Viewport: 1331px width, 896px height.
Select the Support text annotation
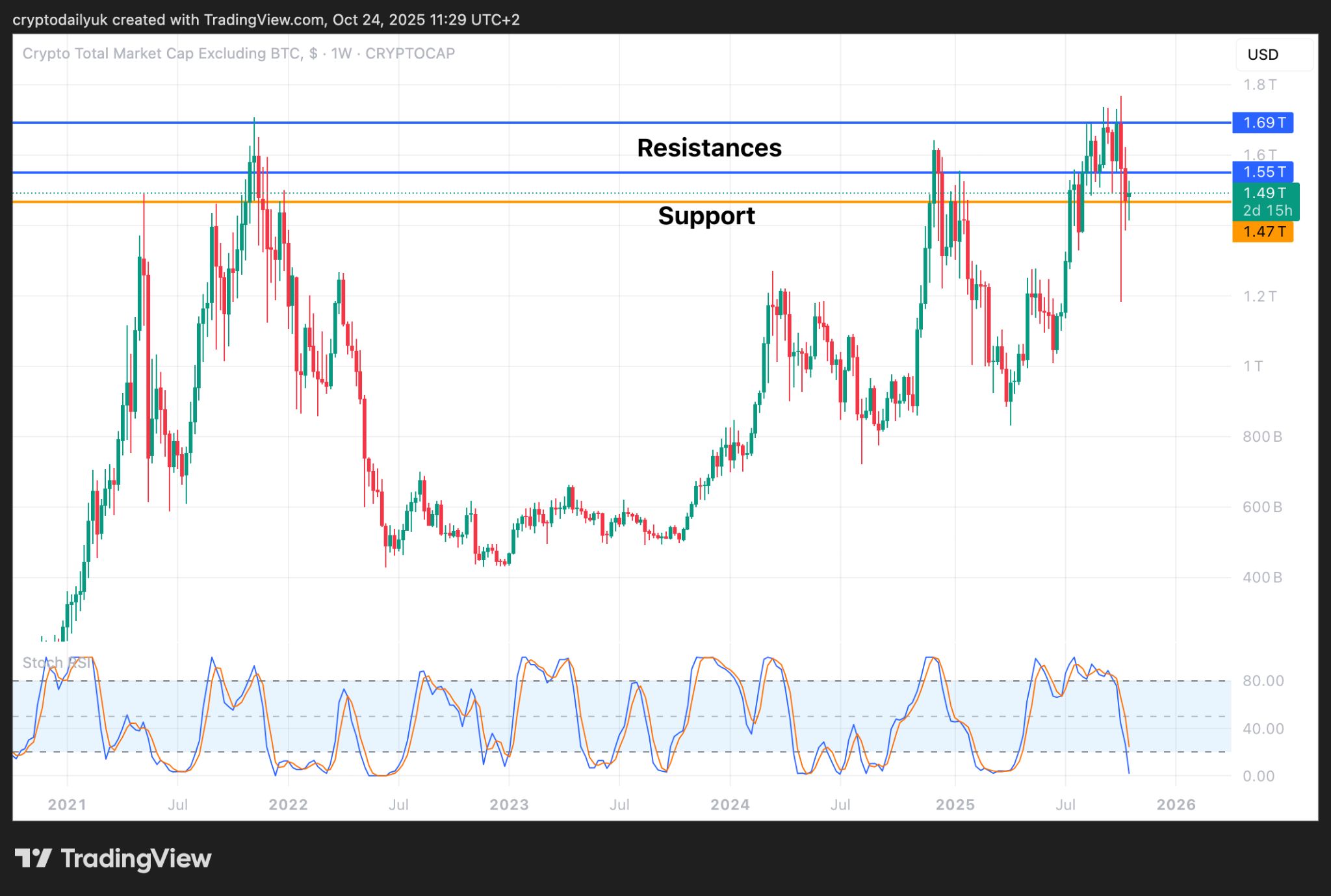click(706, 216)
